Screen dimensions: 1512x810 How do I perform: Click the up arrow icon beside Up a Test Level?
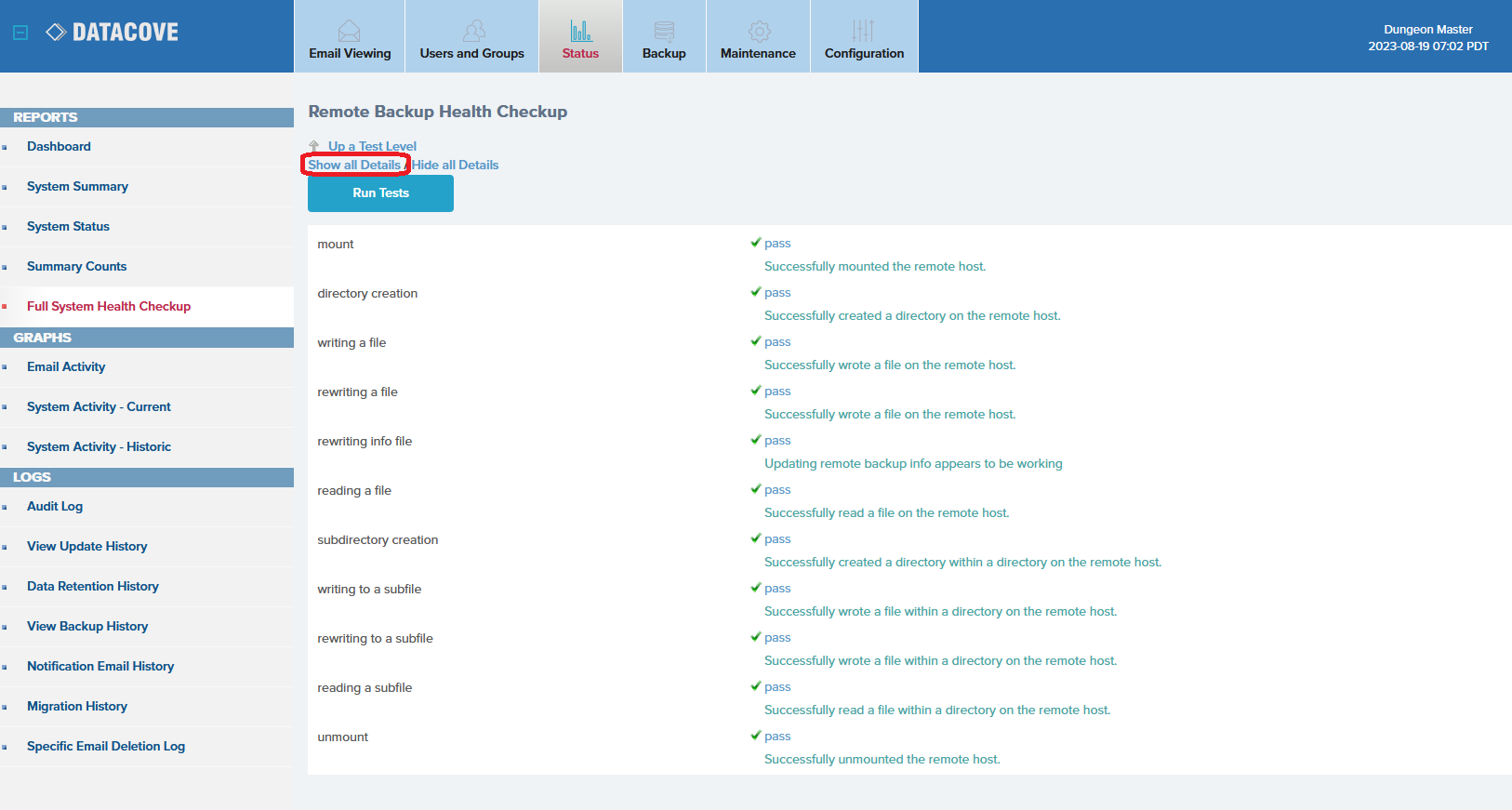(x=314, y=146)
